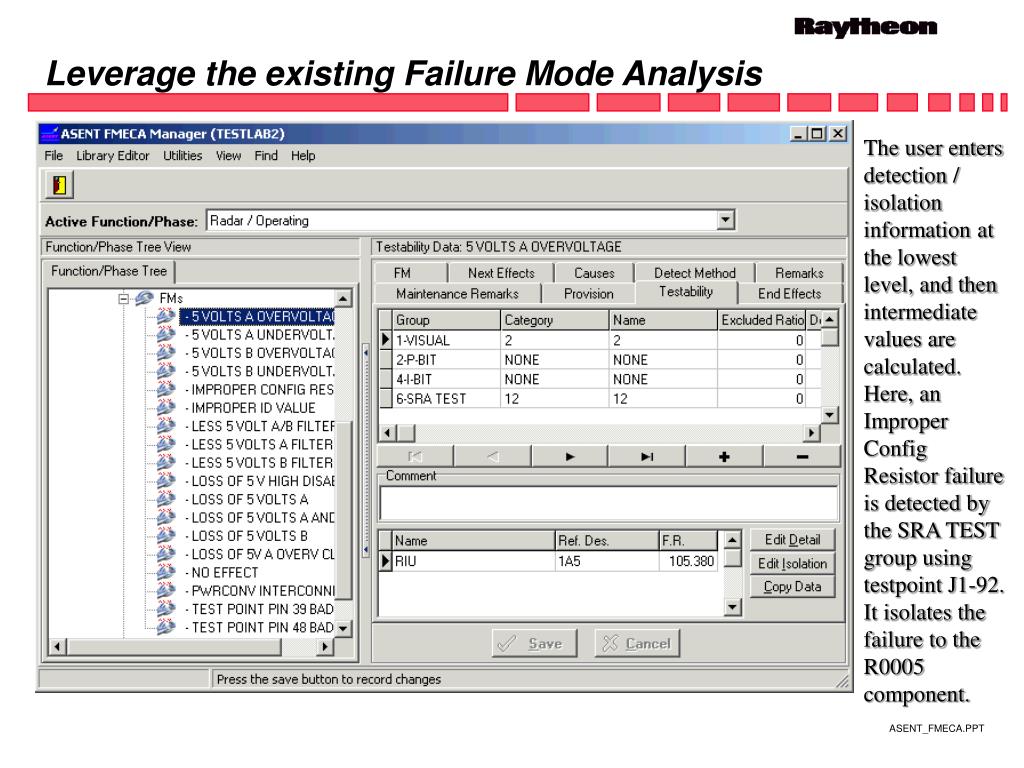
Task: Click the Edit Isolation button
Action: click(792, 563)
